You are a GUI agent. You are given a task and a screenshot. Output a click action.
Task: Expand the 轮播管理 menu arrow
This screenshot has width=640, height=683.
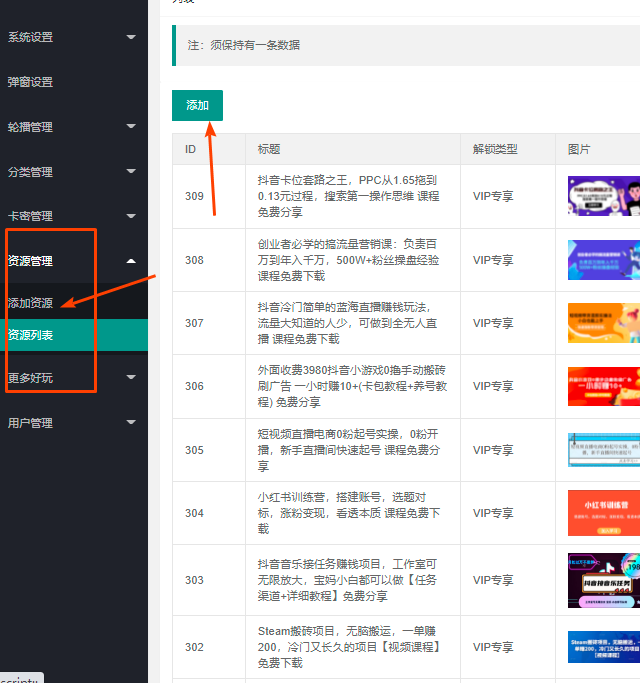[131, 126]
